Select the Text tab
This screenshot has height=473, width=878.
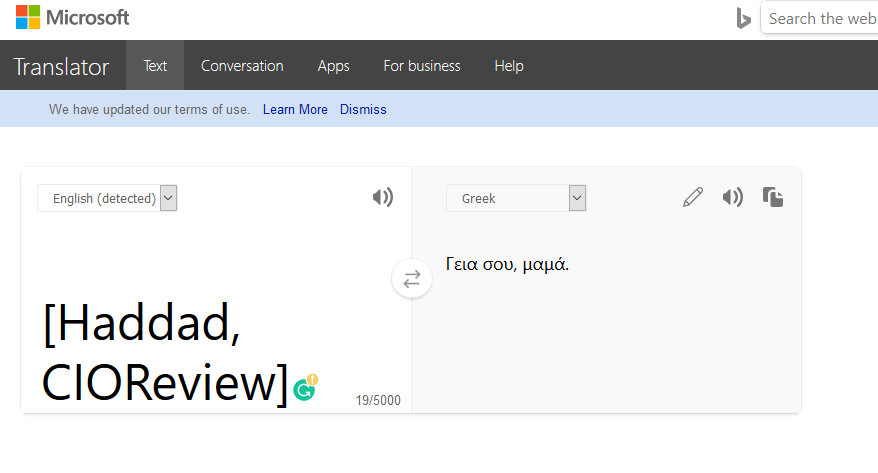155,65
